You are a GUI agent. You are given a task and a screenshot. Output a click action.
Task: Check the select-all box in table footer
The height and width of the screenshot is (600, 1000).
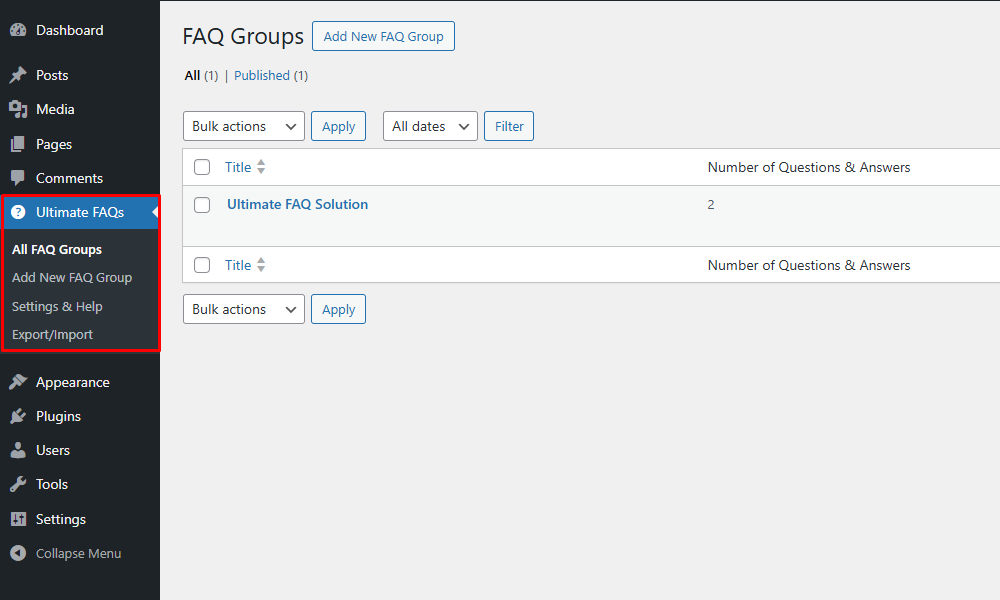click(x=202, y=265)
